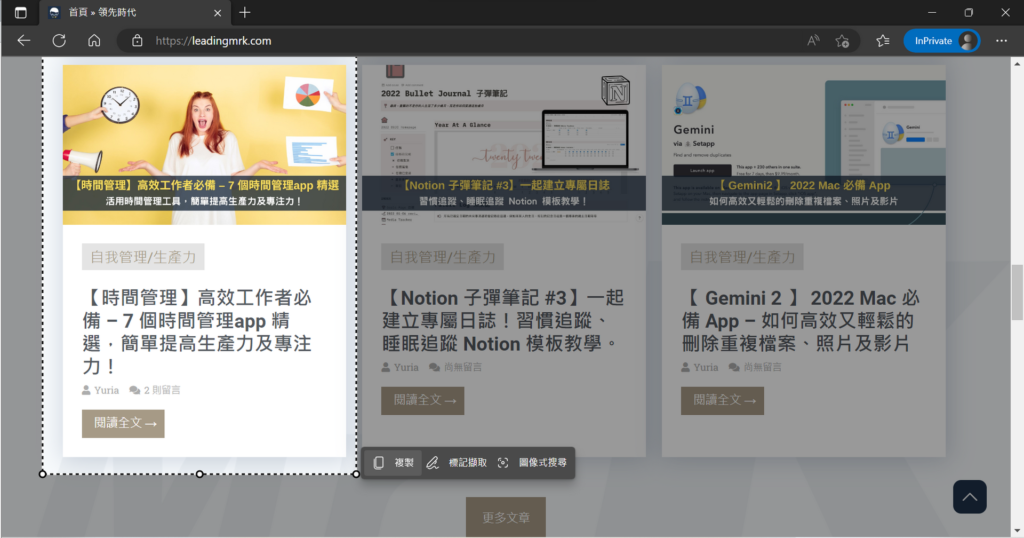Open the Favorites list icon

pyautogui.click(x=883, y=40)
